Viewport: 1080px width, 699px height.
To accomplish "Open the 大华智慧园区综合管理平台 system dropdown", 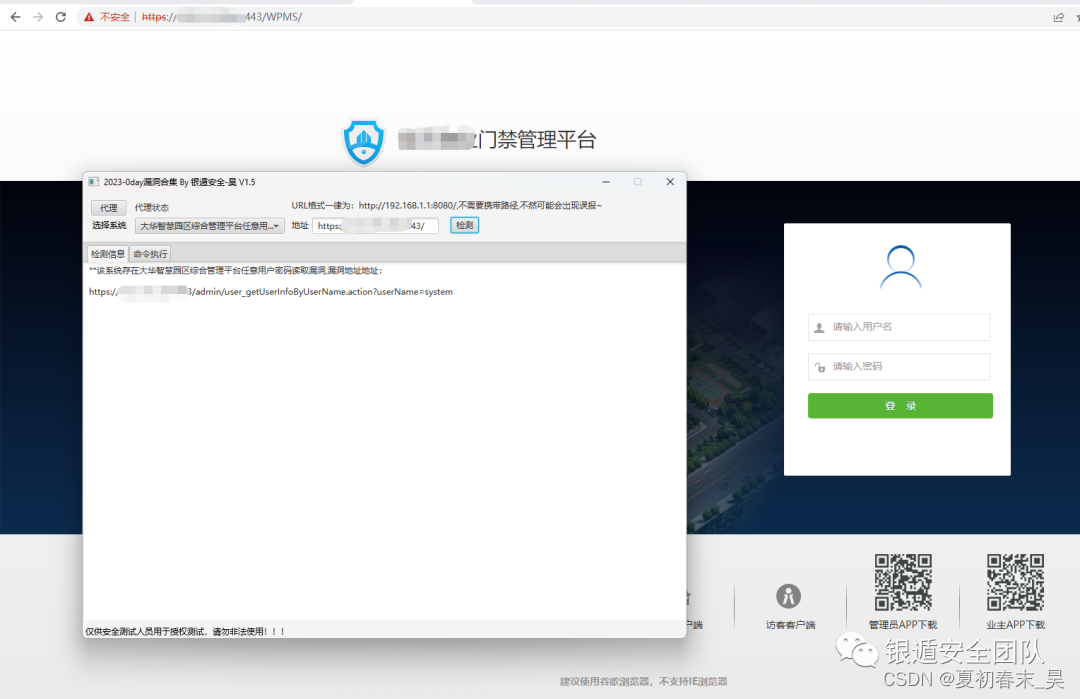I will (x=210, y=225).
